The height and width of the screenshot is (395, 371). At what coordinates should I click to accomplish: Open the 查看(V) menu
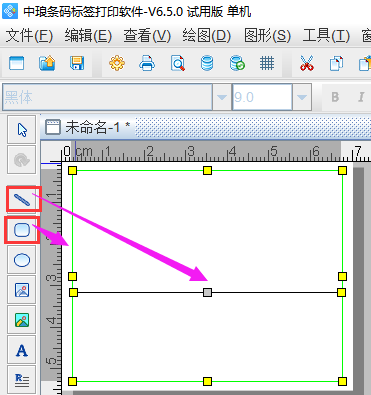click(147, 35)
